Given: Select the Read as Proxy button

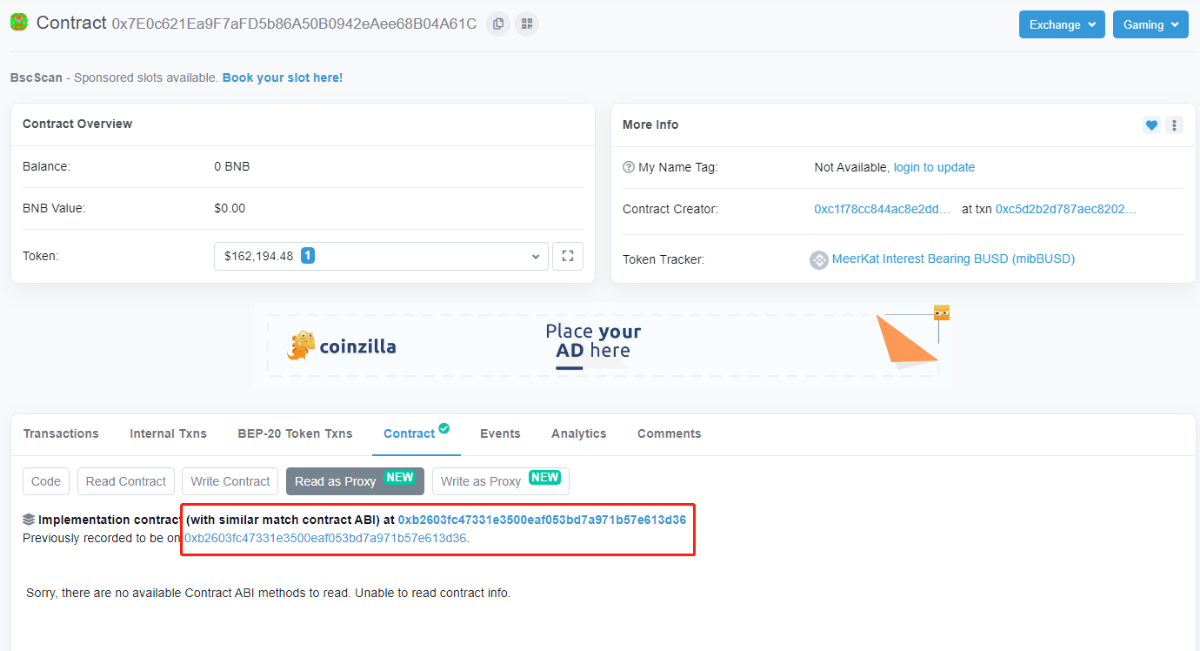Looking at the screenshot, I should pos(355,481).
